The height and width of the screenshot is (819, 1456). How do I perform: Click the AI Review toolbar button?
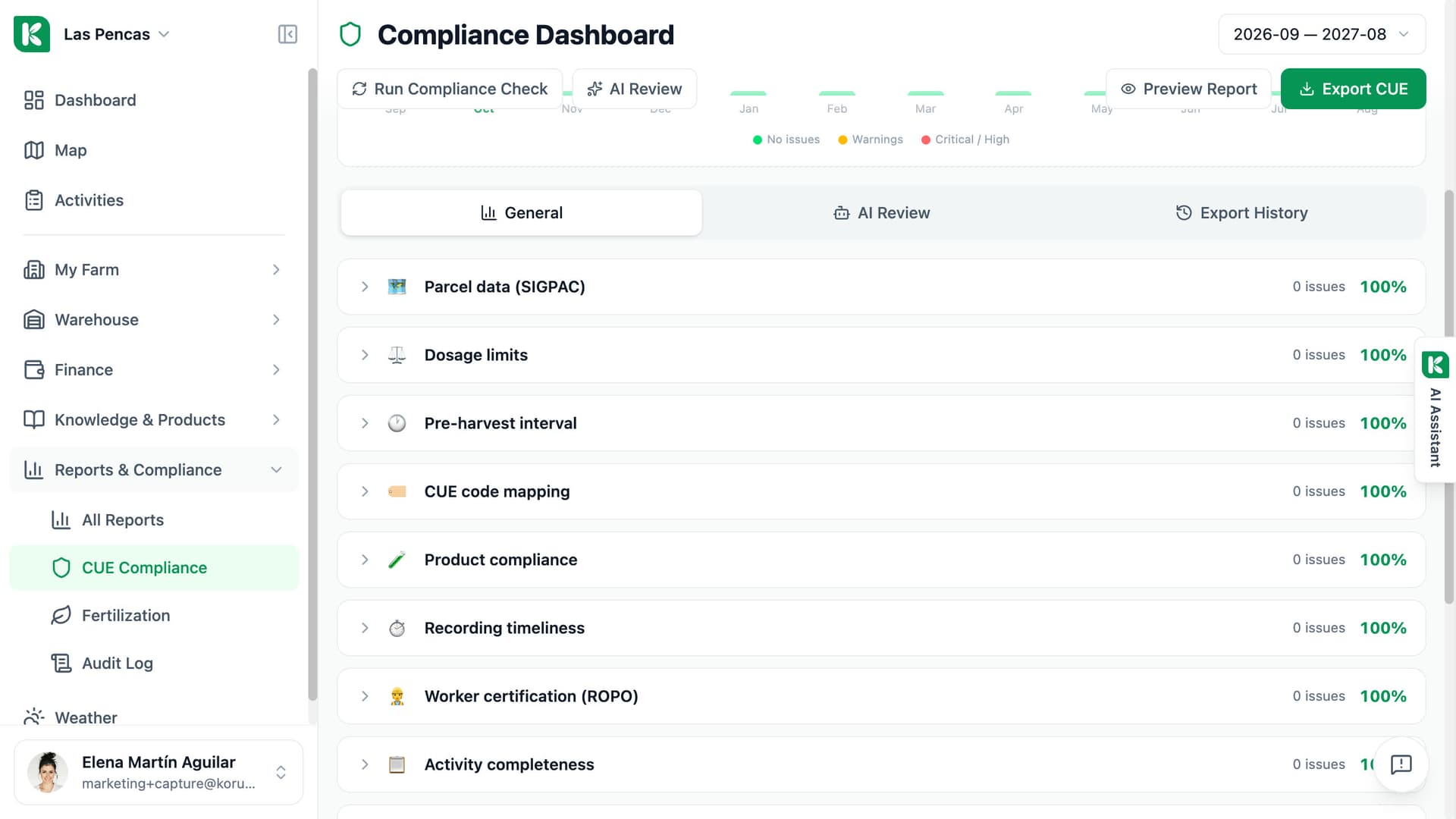[x=635, y=89]
